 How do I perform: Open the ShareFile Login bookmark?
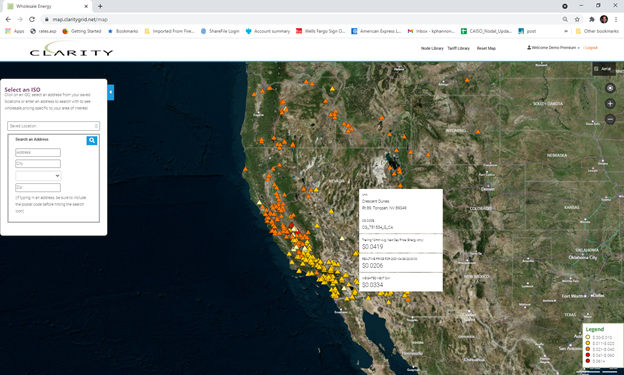pos(220,31)
